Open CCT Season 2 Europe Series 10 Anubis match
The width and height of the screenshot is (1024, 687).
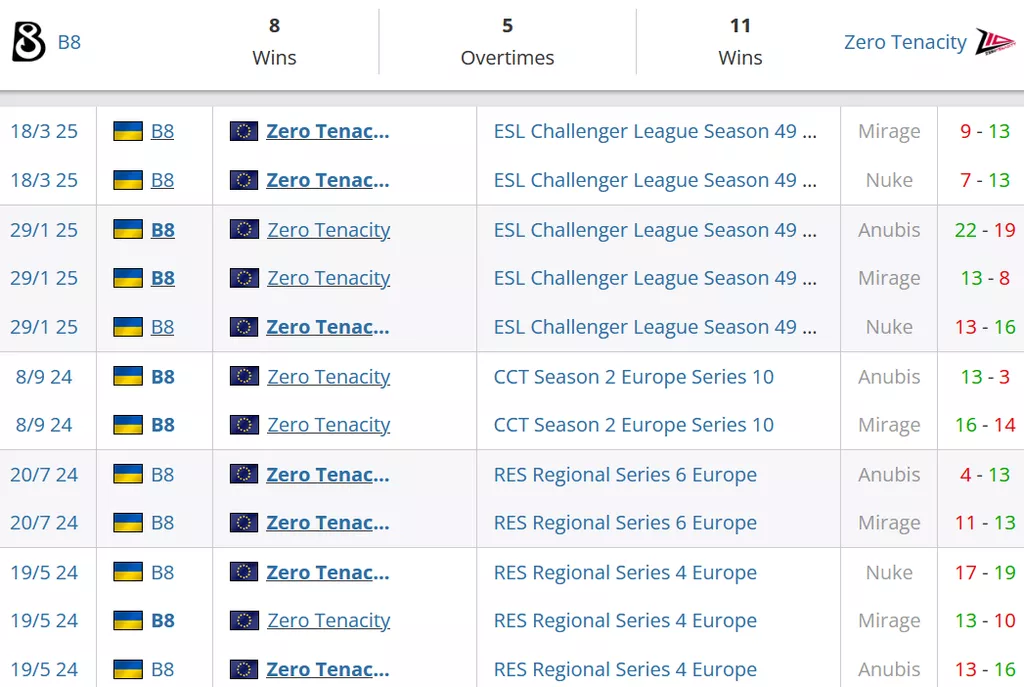[x=633, y=377]
